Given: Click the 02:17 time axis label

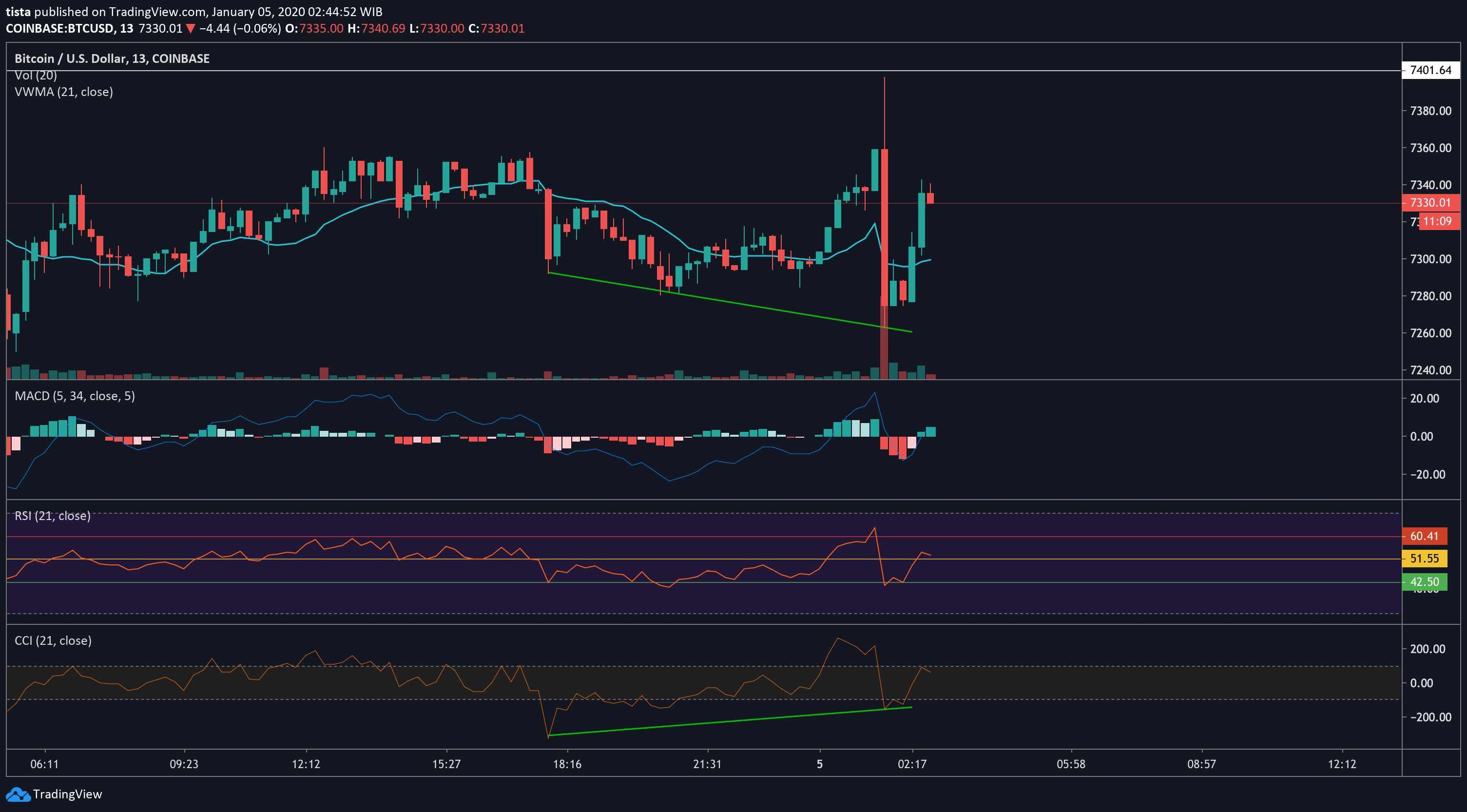Looking at the screenshot, I should pos(912,764).
